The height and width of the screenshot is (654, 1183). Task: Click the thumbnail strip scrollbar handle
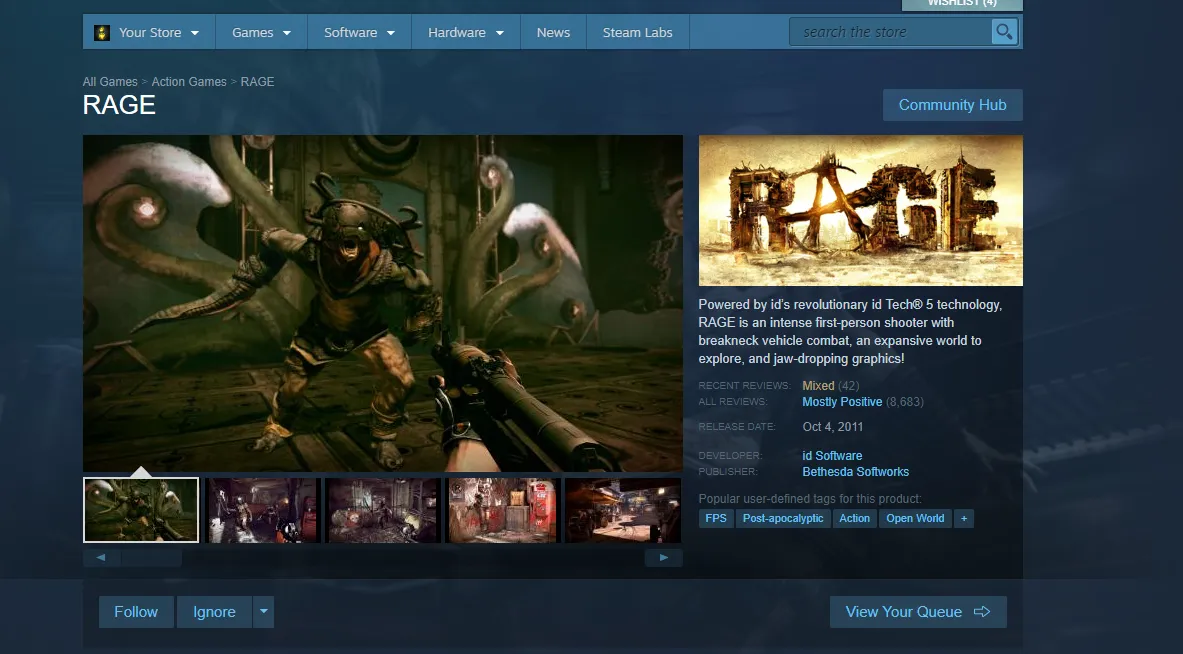pos(151,557)
